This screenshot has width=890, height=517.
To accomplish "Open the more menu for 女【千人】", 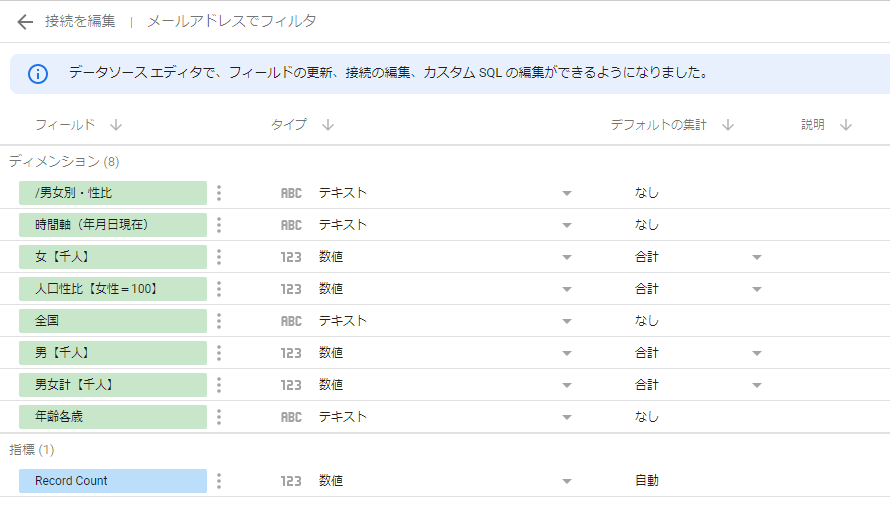I will [219, 257].
